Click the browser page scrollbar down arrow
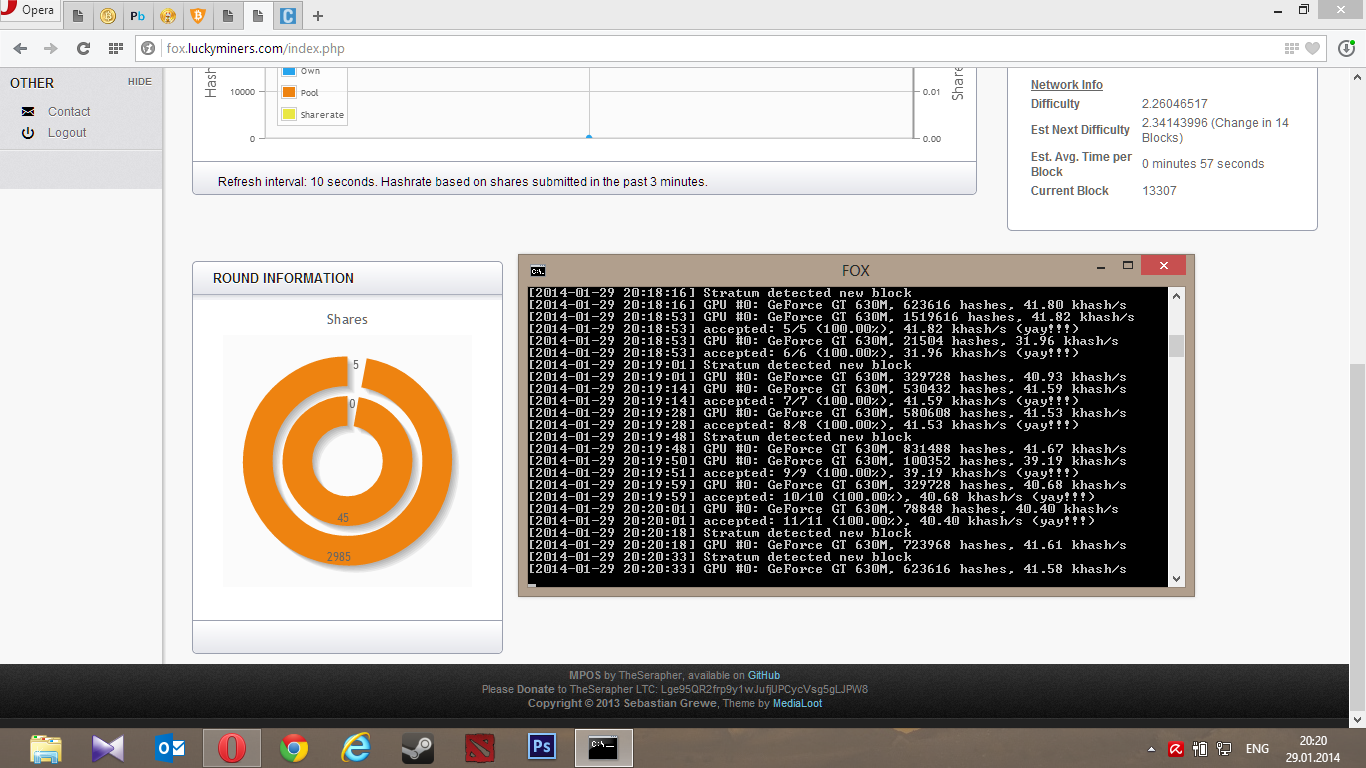The height and width of the screenshot is (768, 1366). tap(1358, 719)
